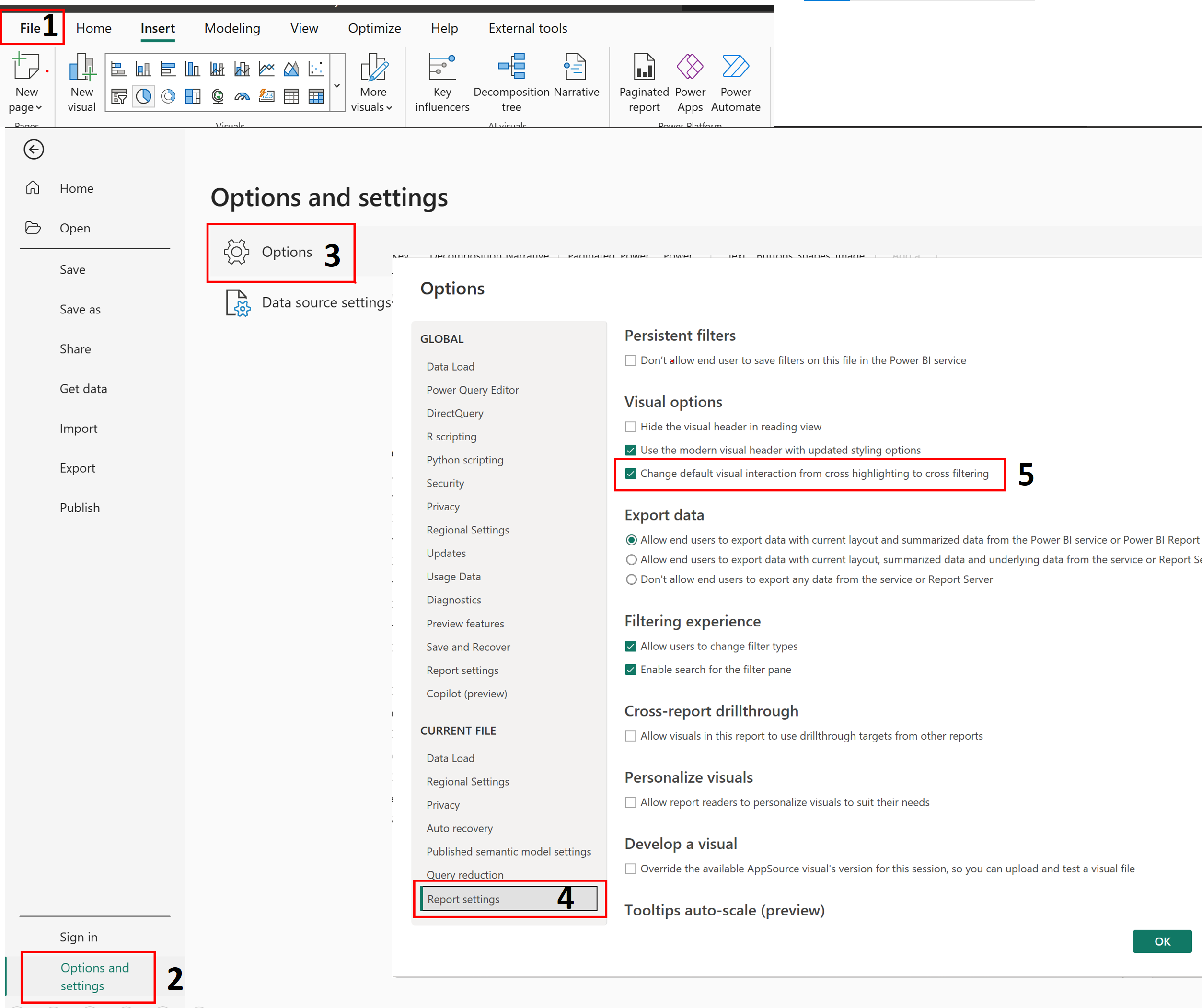Select the donut chart visual icon
The width and height of the screenshot is (1202, 1008).
[168, 96]
